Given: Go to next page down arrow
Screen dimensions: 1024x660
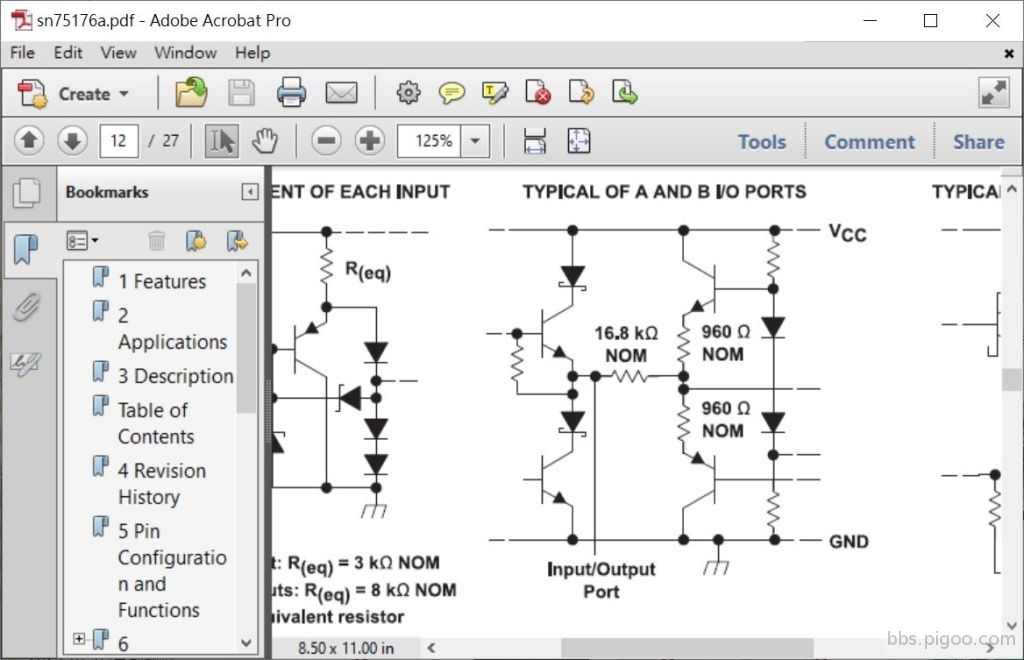Looking at the screenshot, I should tap(72, 140).
